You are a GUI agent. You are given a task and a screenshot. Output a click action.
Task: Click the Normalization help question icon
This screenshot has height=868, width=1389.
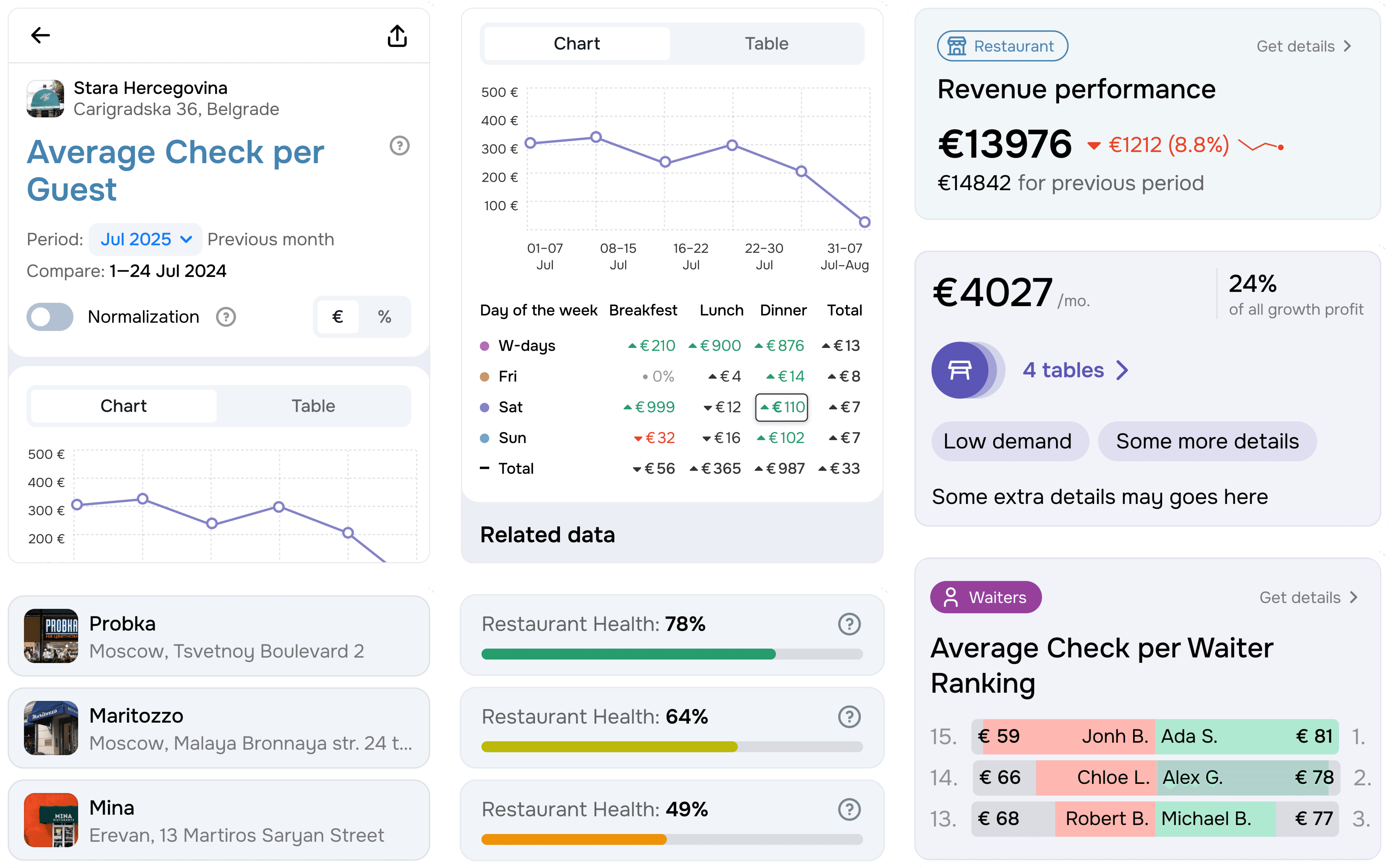[226, 317]
